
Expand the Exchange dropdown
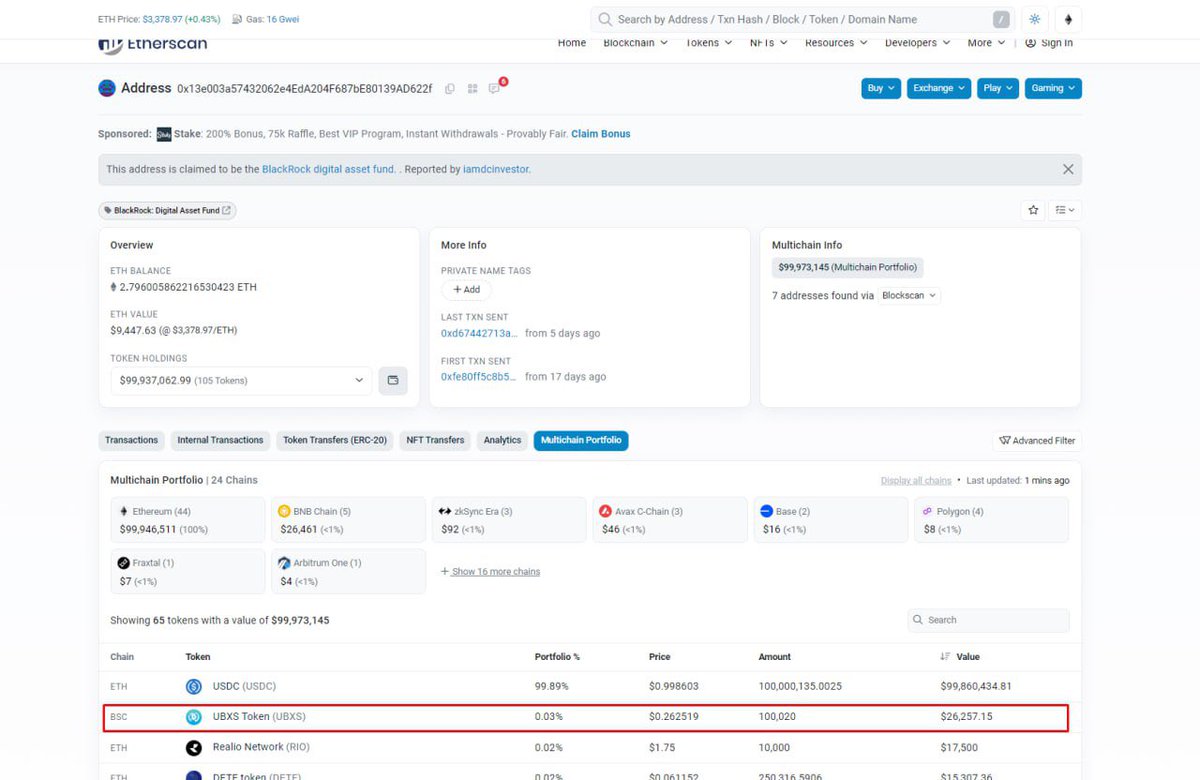940,88
